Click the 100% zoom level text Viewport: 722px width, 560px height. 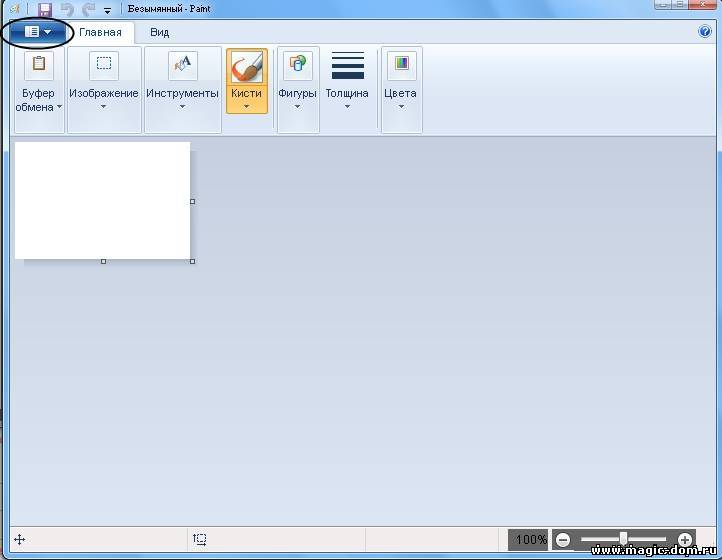[531, 539]
